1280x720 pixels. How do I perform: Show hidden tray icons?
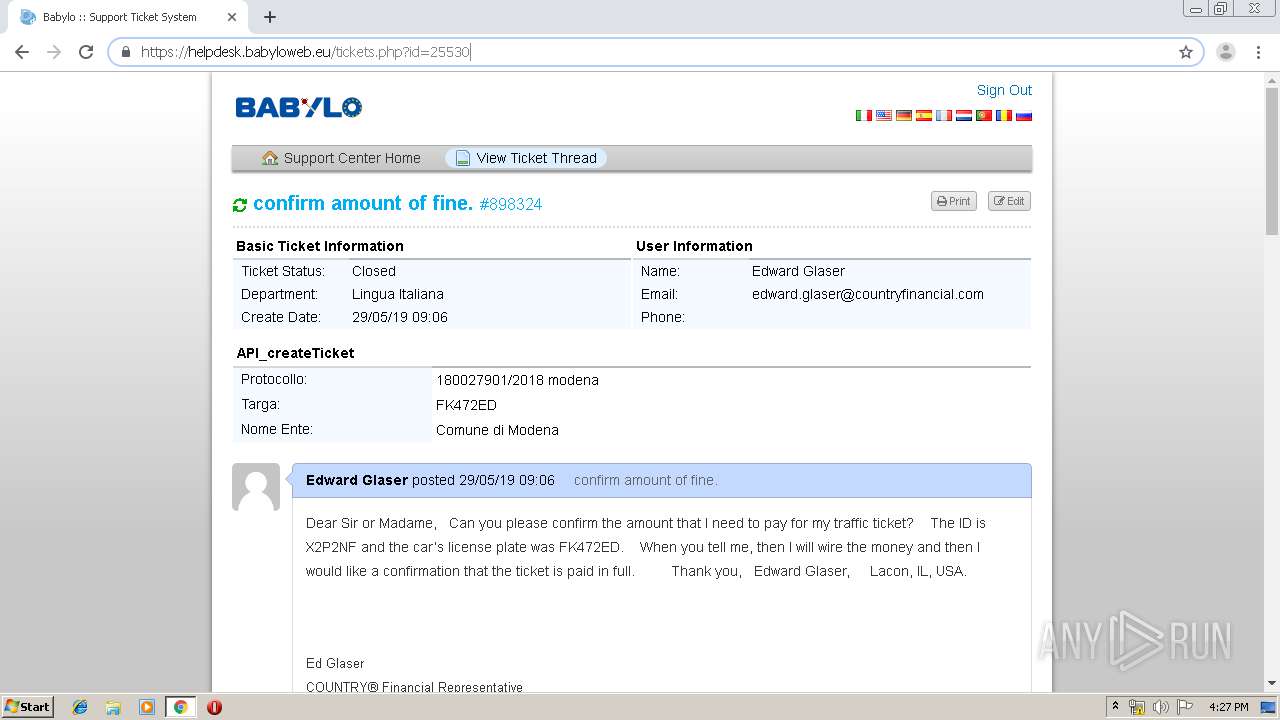1115,707
